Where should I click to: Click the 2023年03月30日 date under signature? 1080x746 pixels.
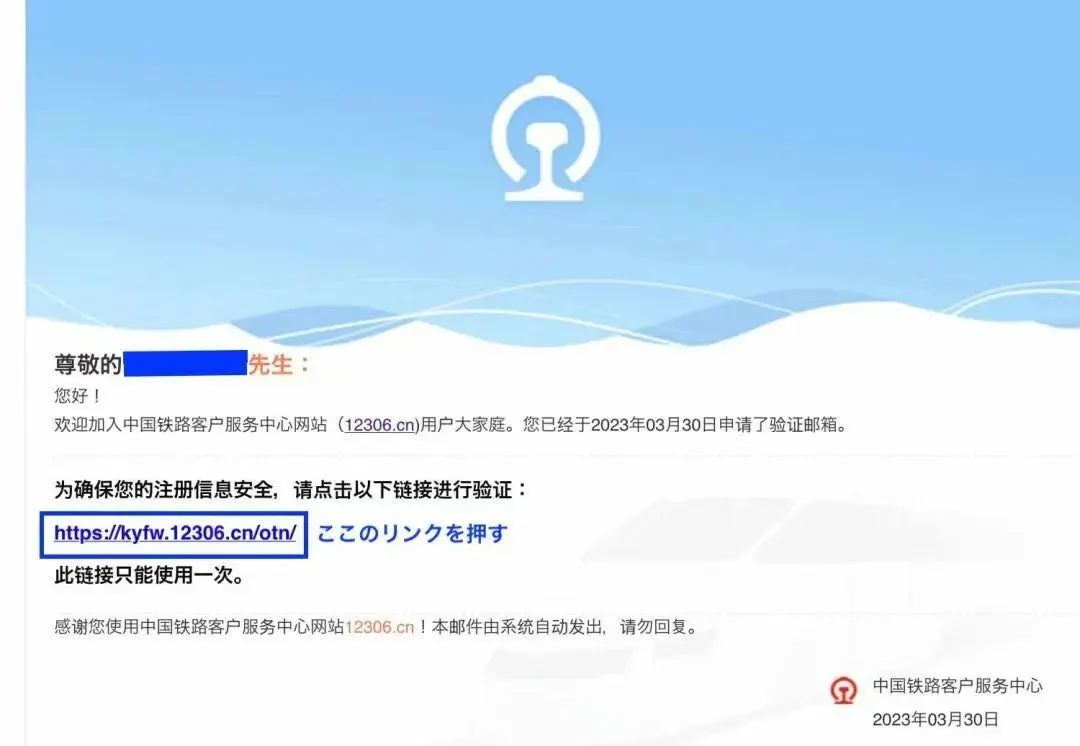point(935,719)
